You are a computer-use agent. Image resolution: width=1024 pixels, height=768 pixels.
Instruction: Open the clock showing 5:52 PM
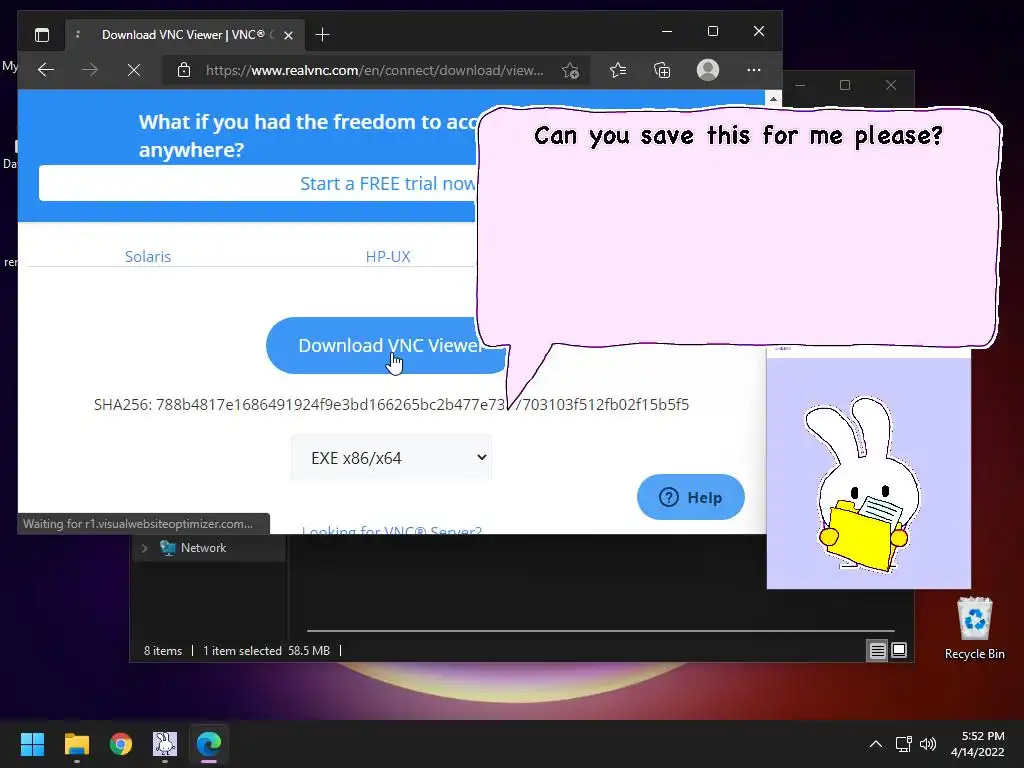point(978,744)
